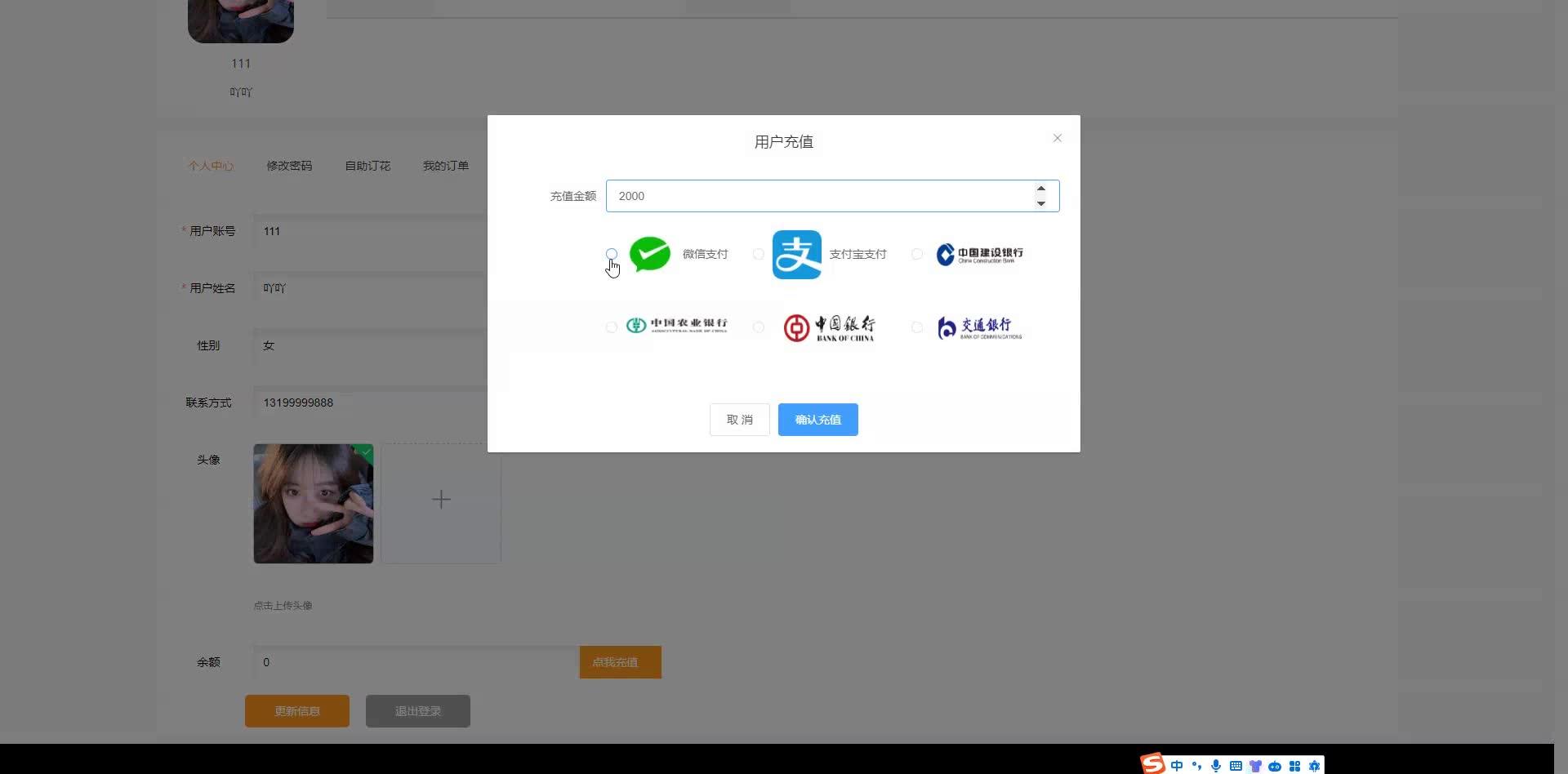Select the 中国建设银行 radio button
The height and width of the screenshot is (774, 1568).
917,254
